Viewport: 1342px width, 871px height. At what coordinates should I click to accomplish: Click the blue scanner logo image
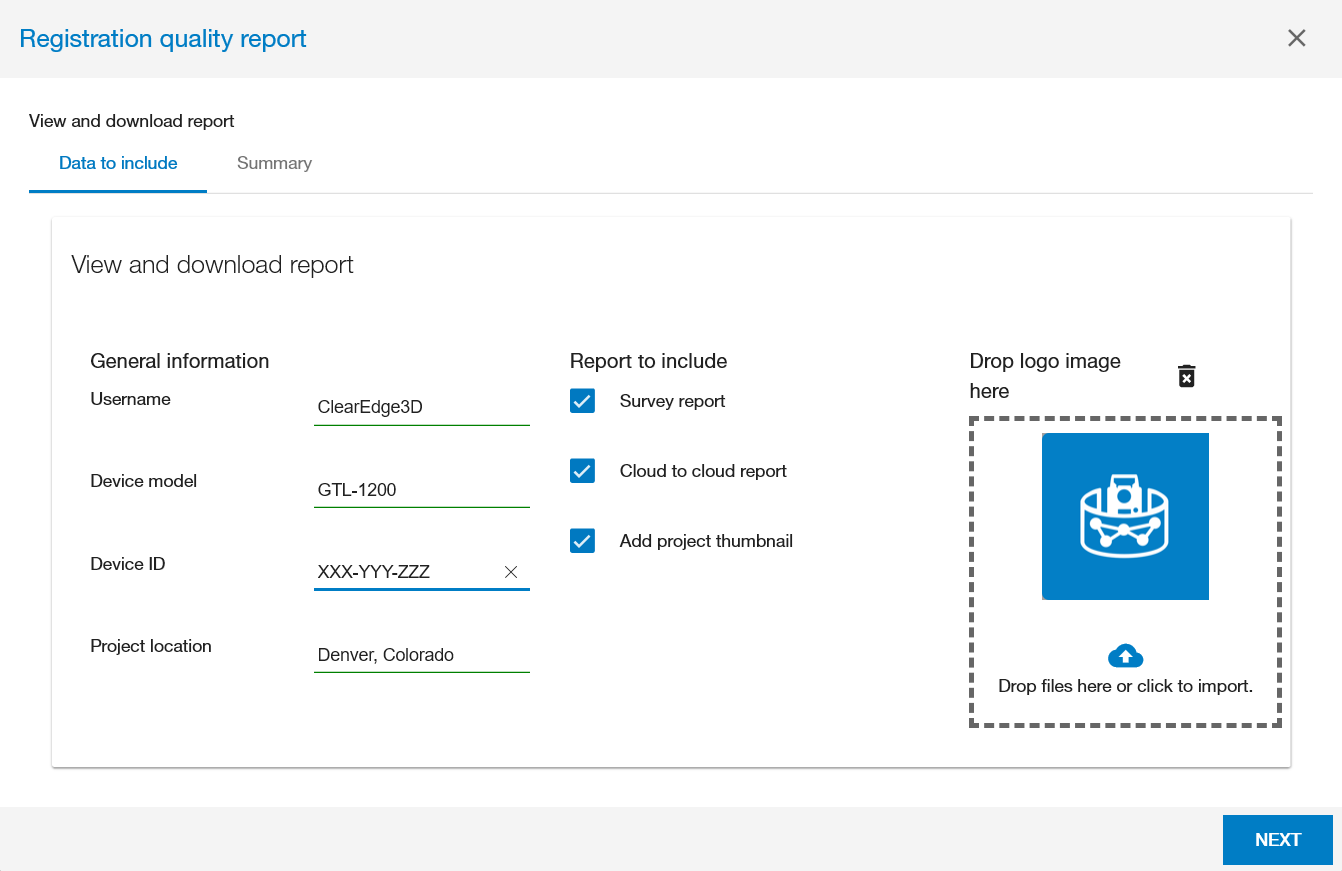(x=1125, y=516)
